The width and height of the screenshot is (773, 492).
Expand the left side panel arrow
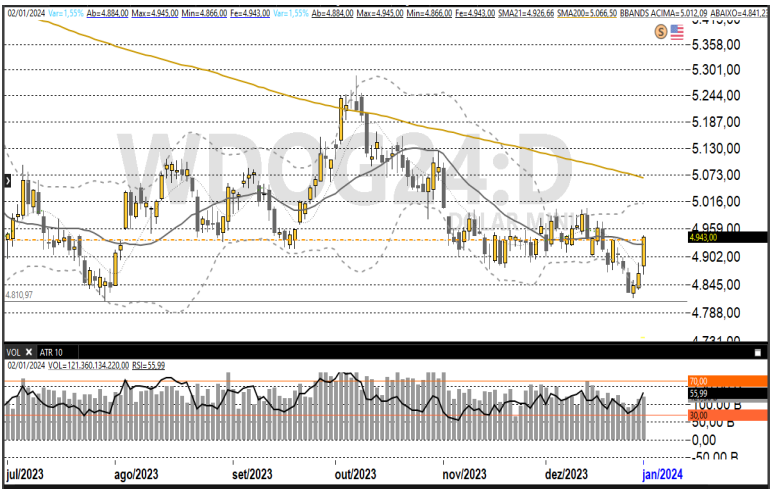(7, 181)
